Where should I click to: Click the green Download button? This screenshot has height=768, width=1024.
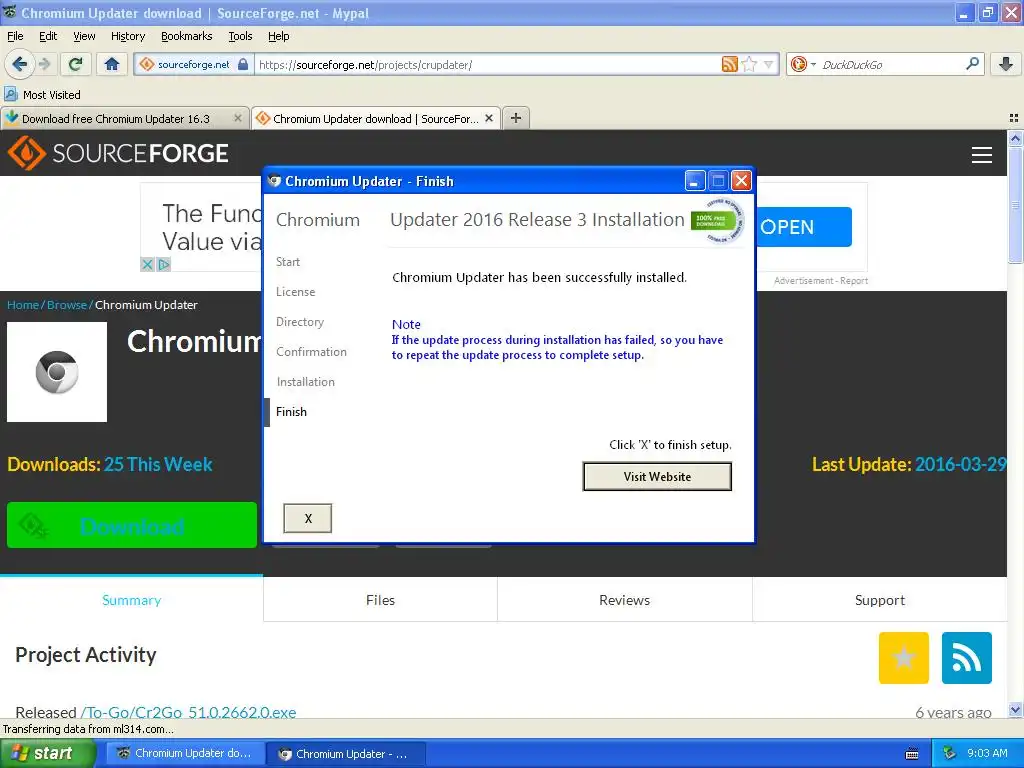(132, 525)
